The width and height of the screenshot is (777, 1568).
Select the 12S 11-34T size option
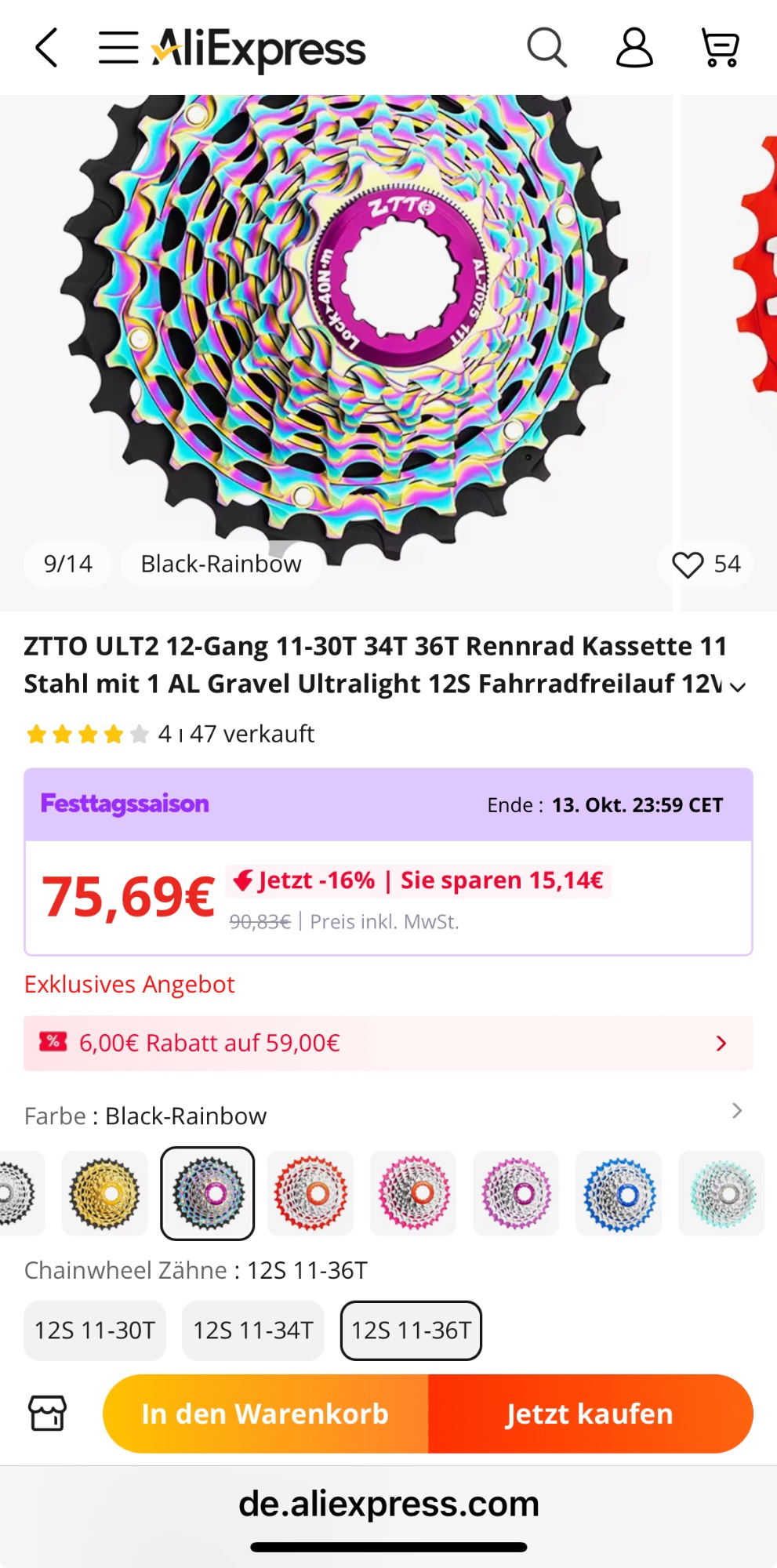[252, 1330]
